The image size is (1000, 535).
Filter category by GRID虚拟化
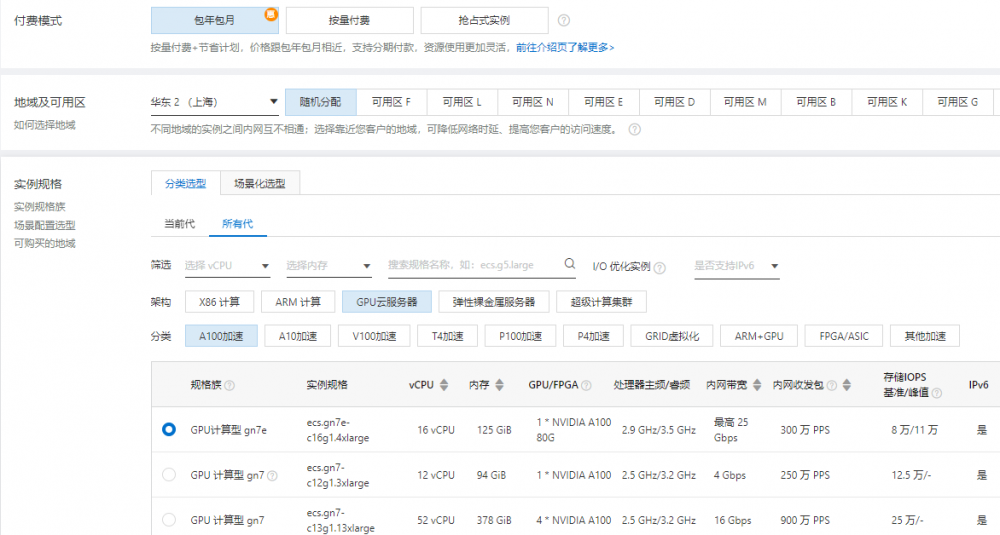point(672,336)
